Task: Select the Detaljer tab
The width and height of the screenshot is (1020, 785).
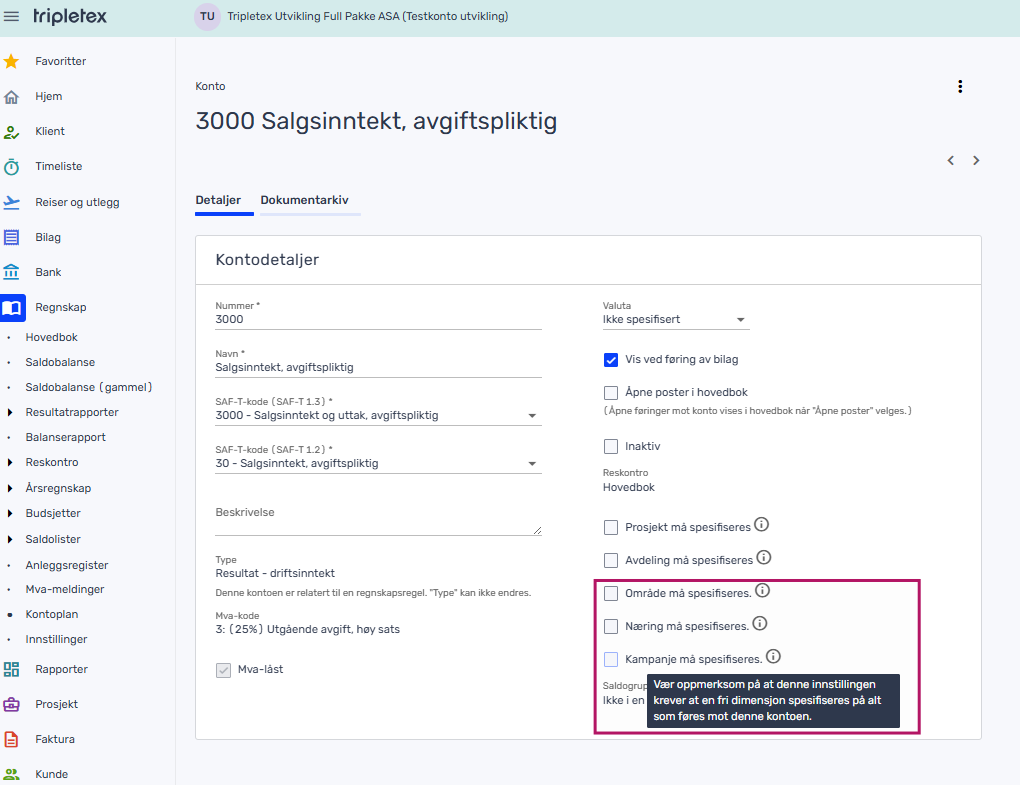Action: 218,200
